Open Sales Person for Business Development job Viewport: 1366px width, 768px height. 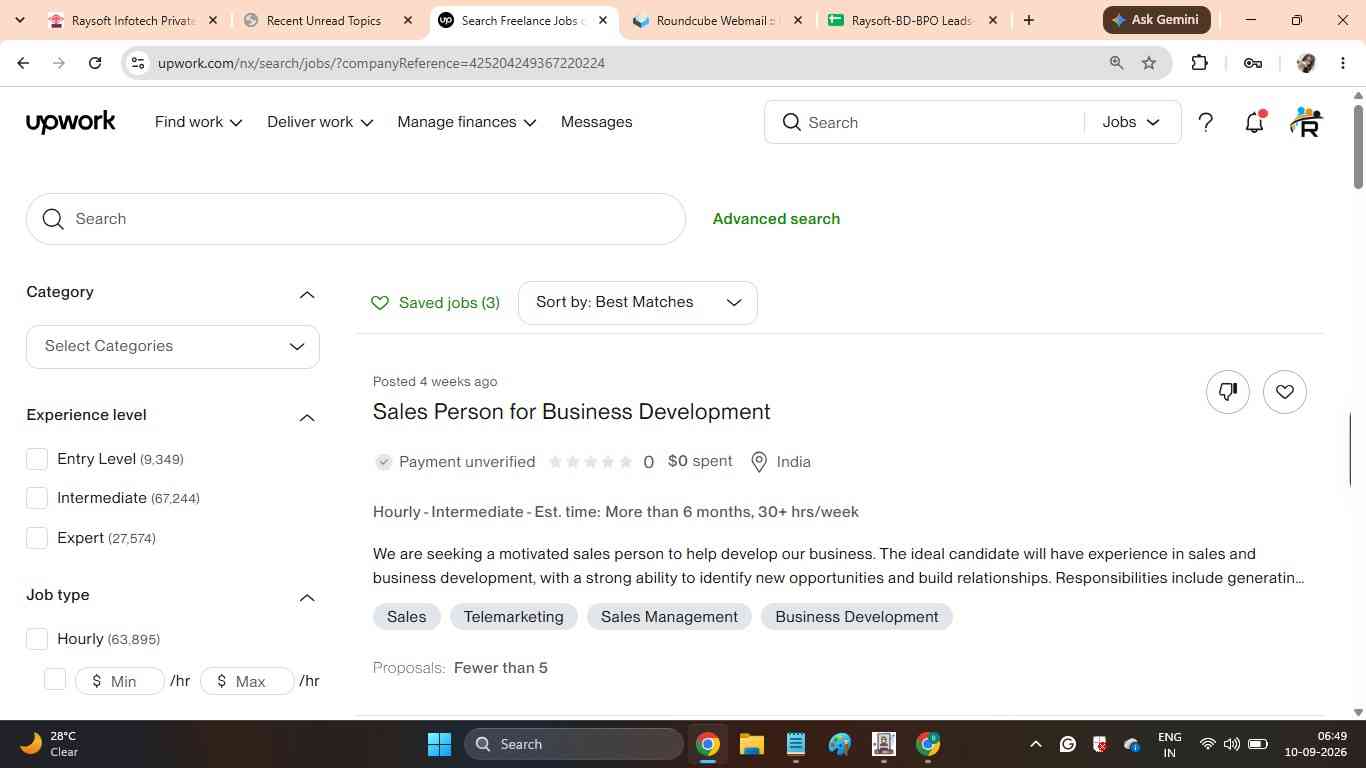click(572, 412)
